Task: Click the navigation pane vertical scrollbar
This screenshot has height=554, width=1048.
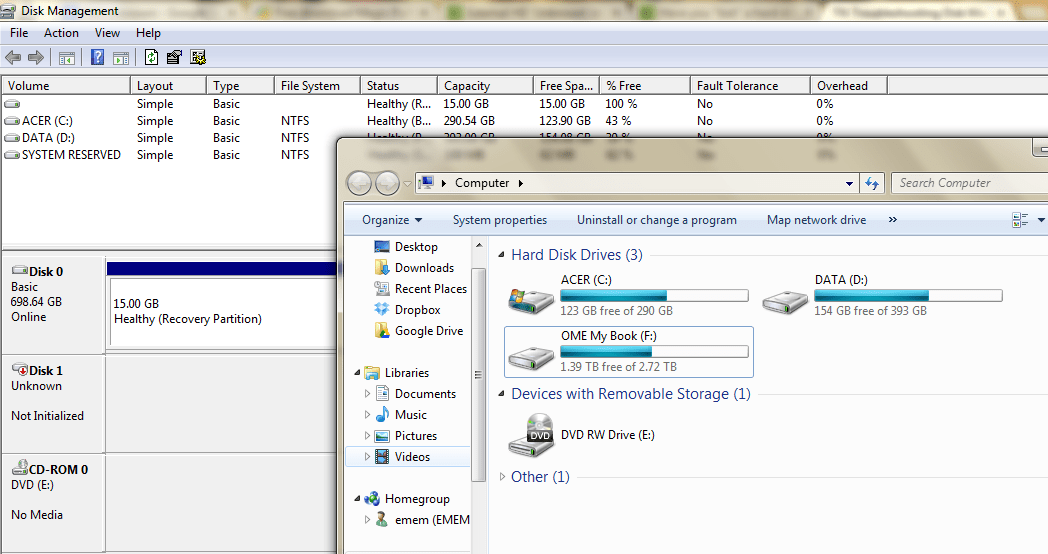Action: point(478,374)
